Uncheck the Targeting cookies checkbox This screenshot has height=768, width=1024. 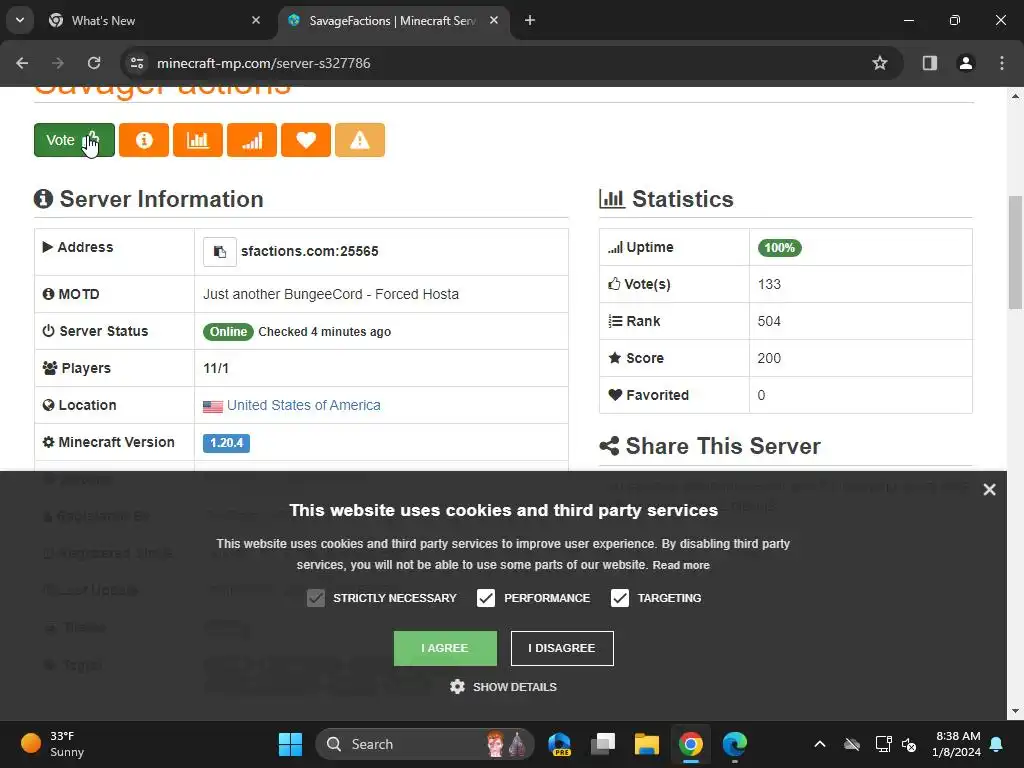point(620,598)
